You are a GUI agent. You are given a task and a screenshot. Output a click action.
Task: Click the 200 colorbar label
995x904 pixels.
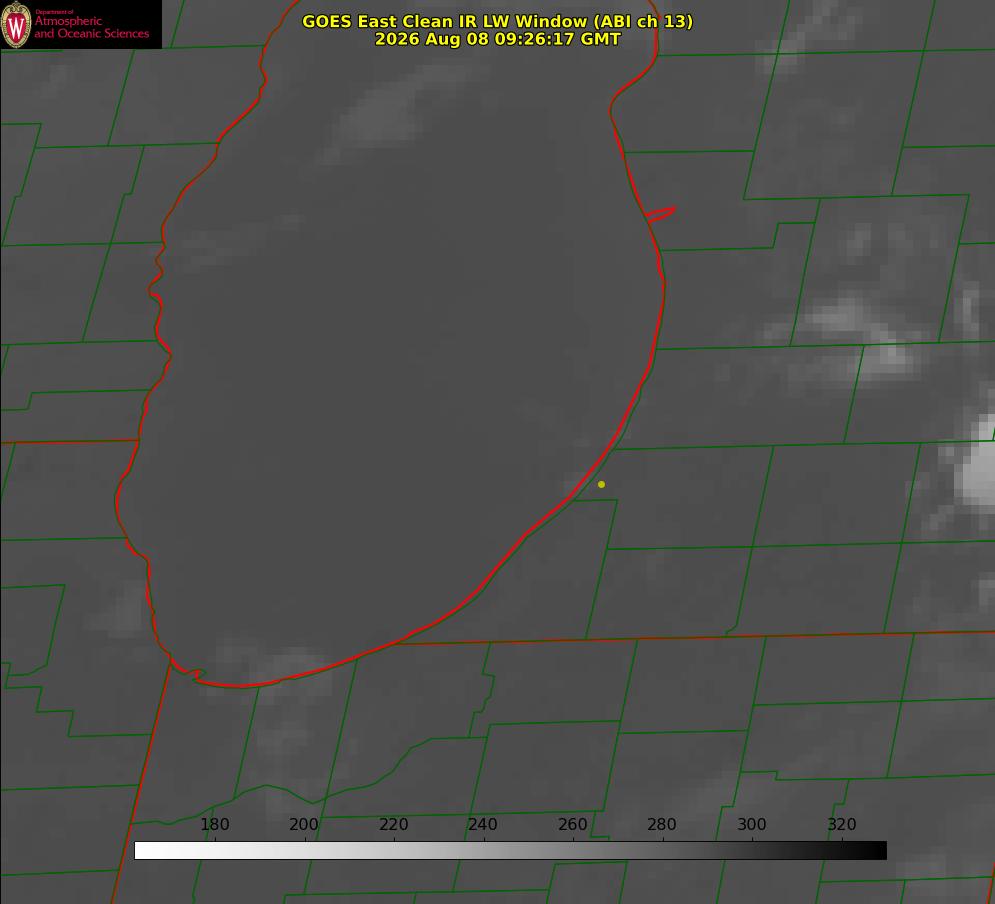point(304,824)
